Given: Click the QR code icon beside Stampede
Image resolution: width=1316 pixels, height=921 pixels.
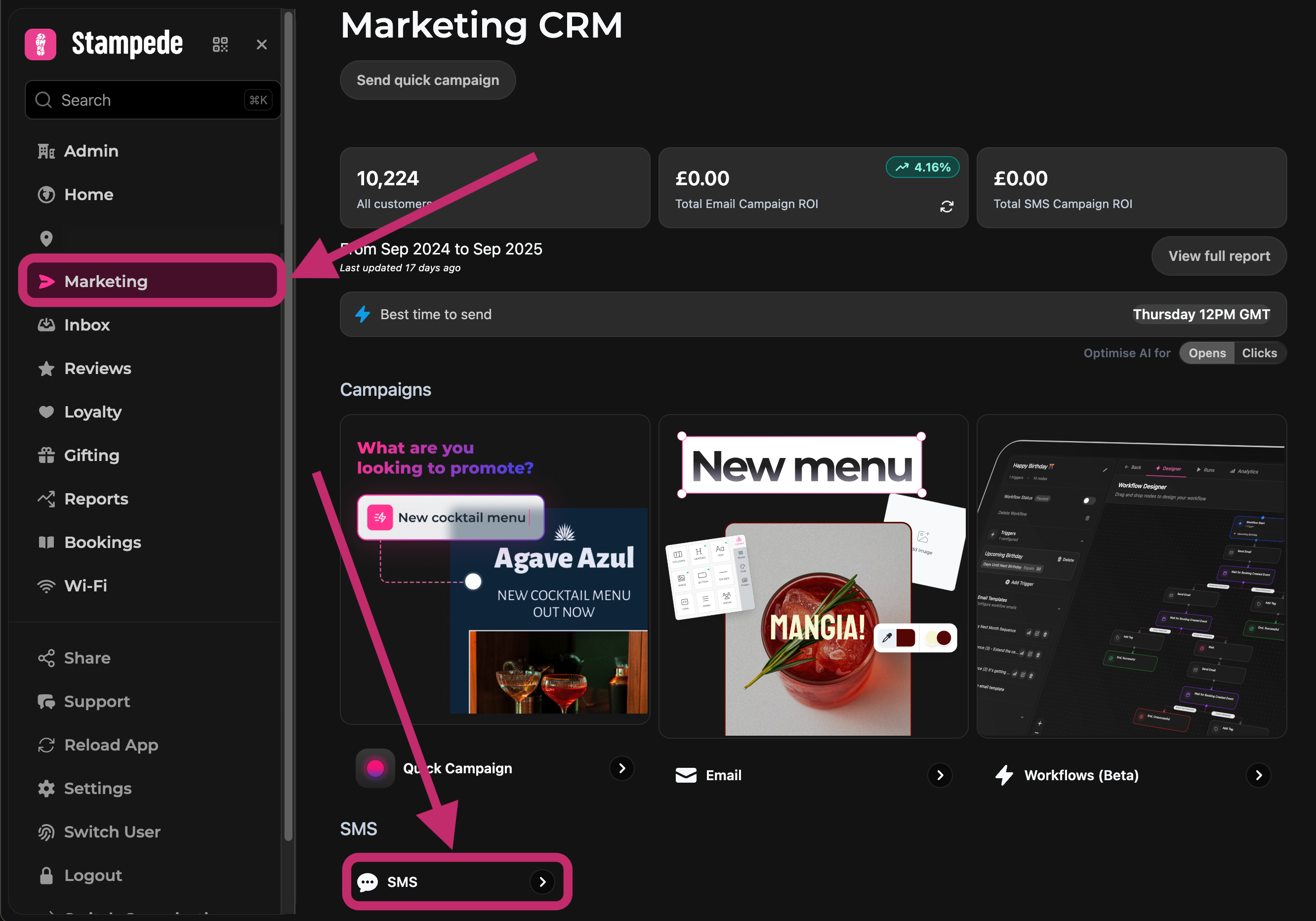Looking at the screenshot, I should [x=220, y=44].
